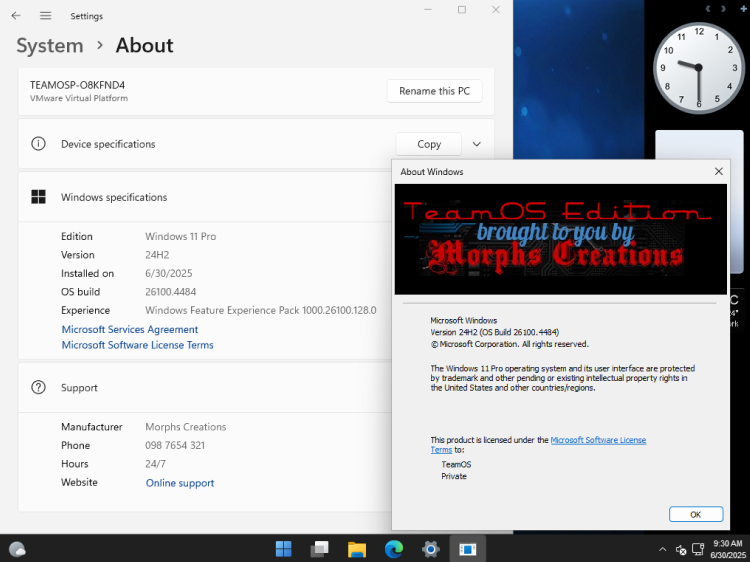Go to the next gadget page arrow
The height and width of the screenshot is (562, 750).
pyautogui.click(x=723, y=9)
